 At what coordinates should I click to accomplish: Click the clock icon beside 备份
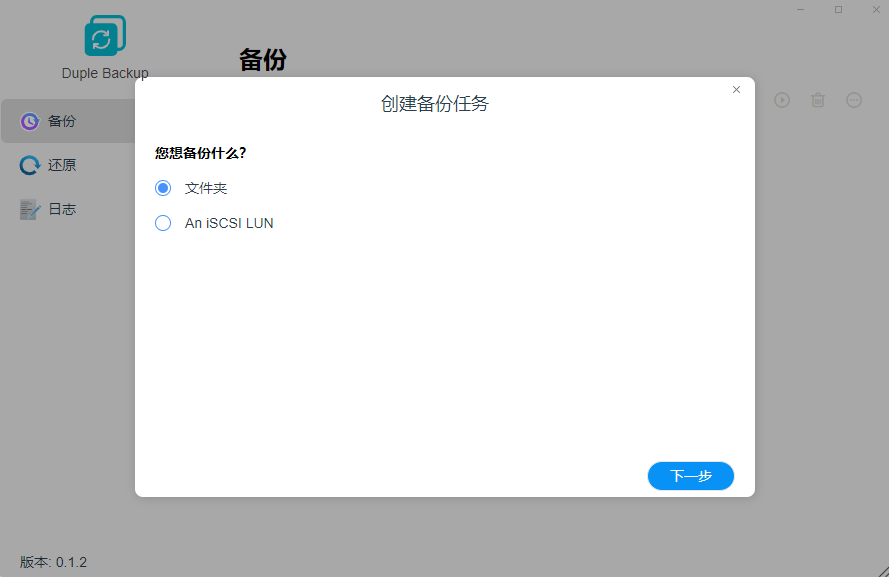pos(30,121)
